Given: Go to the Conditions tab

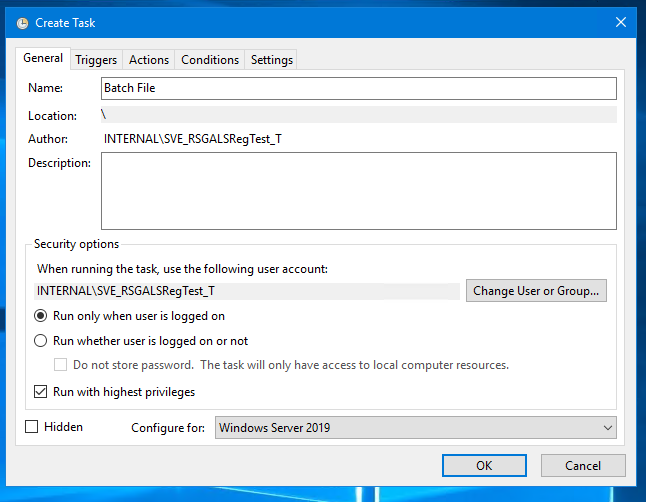Looking at the screenshot, I should tap(210, 60).
